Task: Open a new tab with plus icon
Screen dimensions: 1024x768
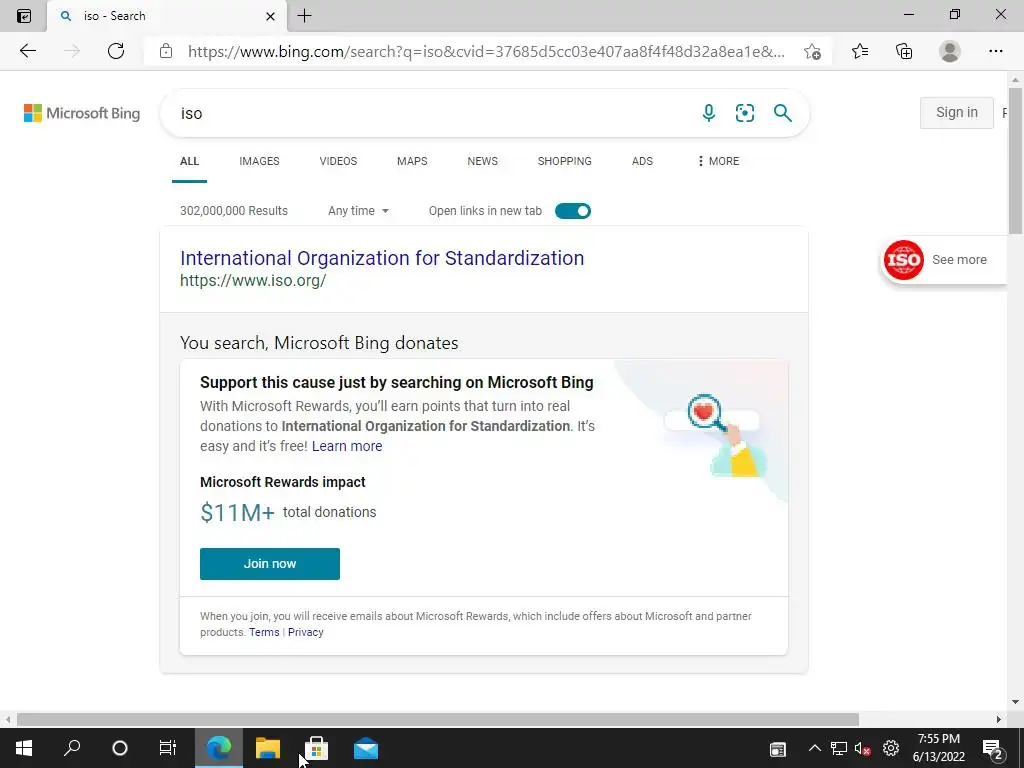Action: click(304, 16)
